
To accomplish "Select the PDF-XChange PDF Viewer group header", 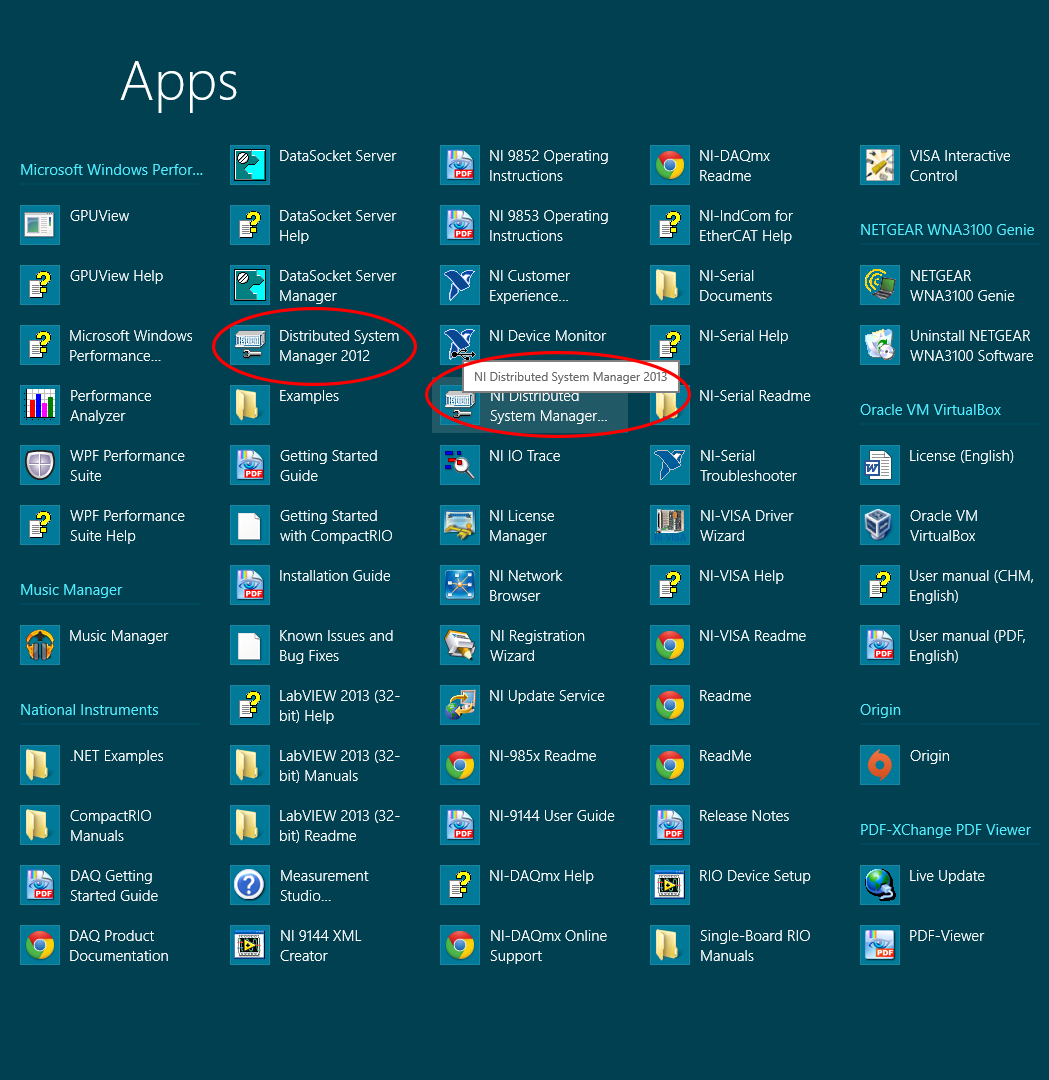I will [x=945, y=830].
